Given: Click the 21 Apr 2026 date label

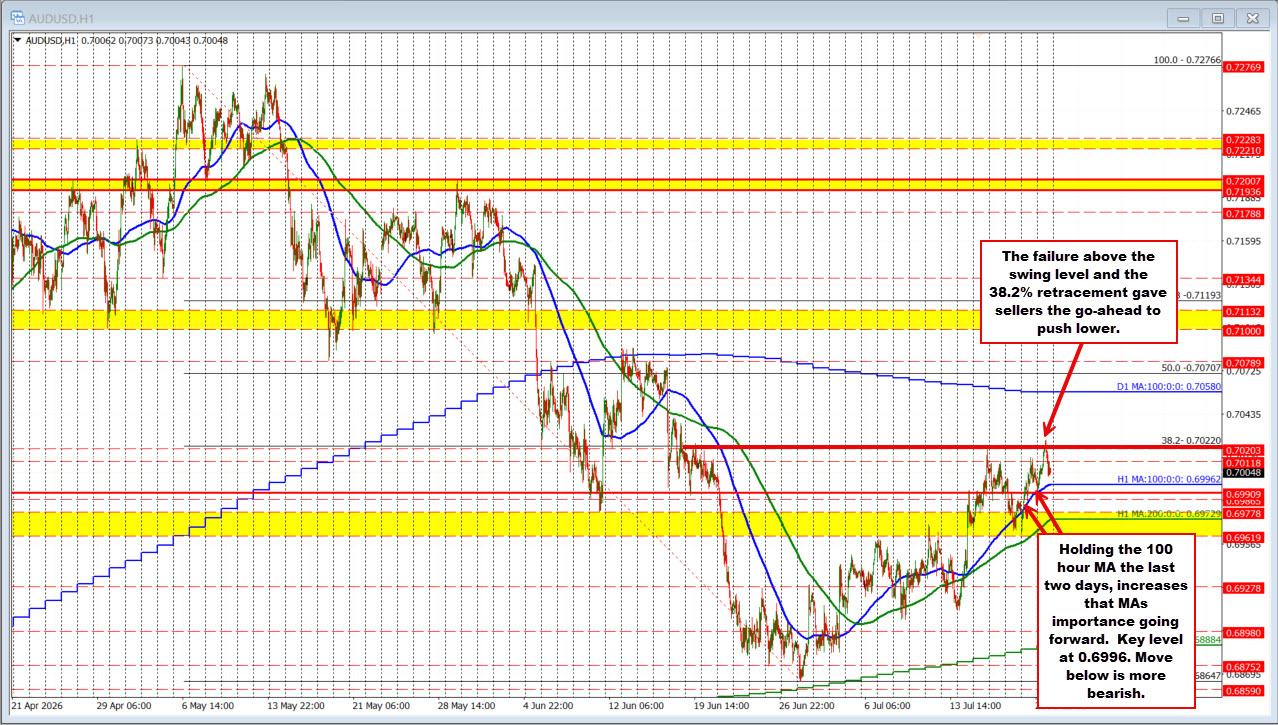Looking at the screenshot, I should 36,704.
